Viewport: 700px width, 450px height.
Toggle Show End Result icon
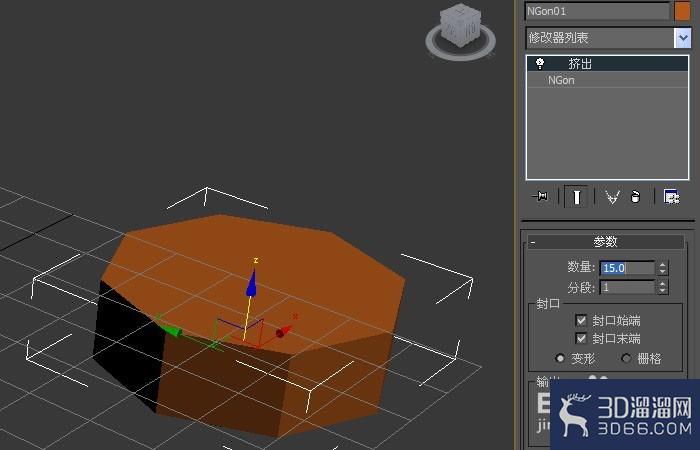click(x=576, y=196)
